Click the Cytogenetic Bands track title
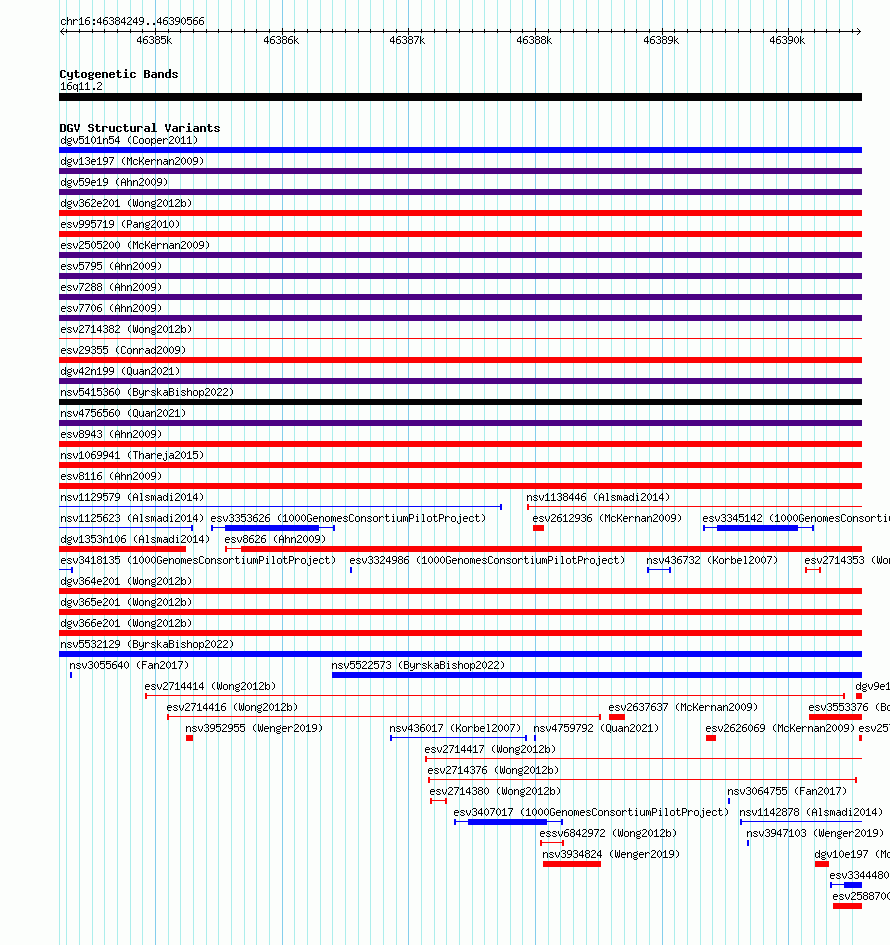Screen dimensions: 890x945 click(x=119, y=74)
